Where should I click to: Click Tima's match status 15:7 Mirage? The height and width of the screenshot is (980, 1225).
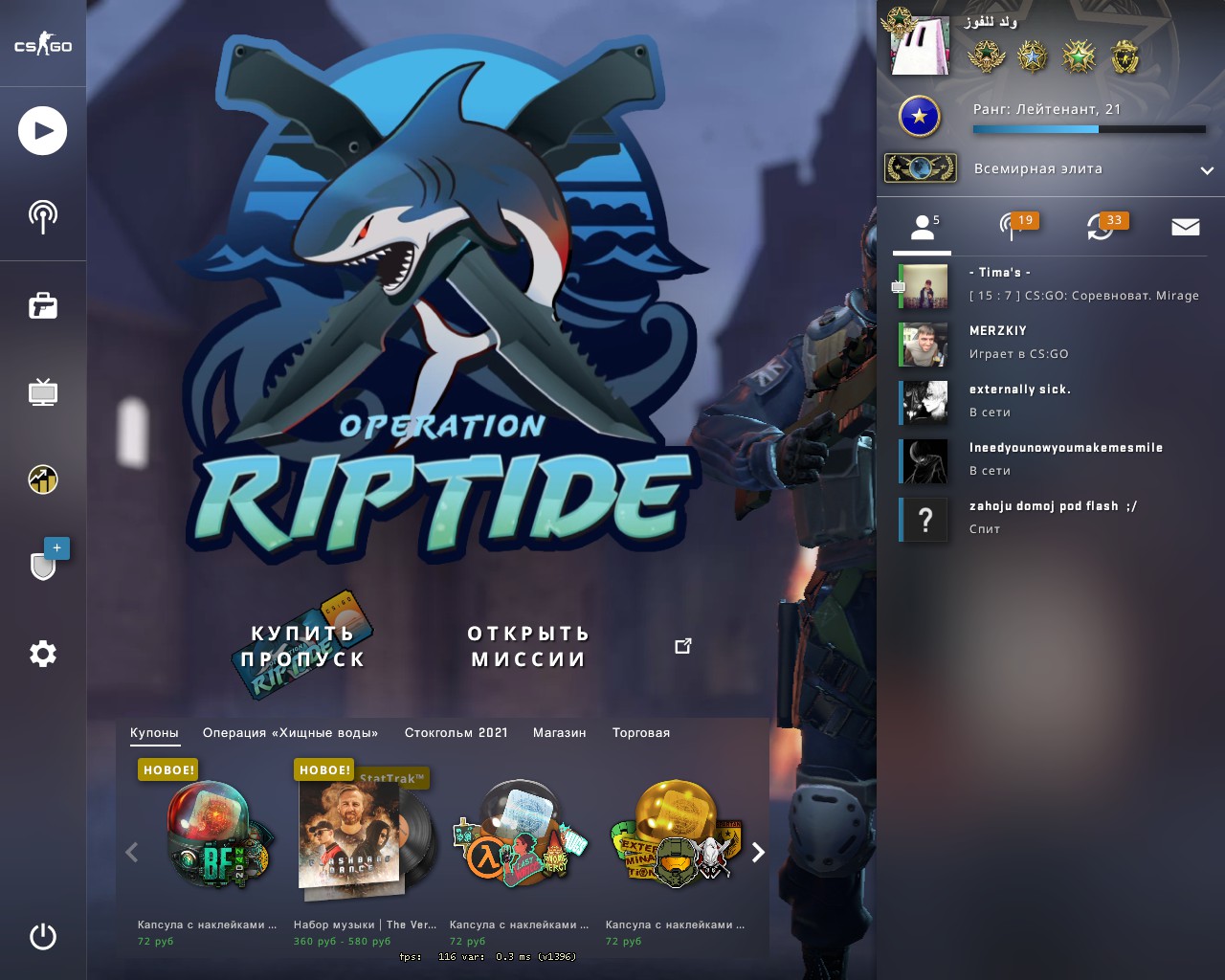click(x=1084, y=296)
